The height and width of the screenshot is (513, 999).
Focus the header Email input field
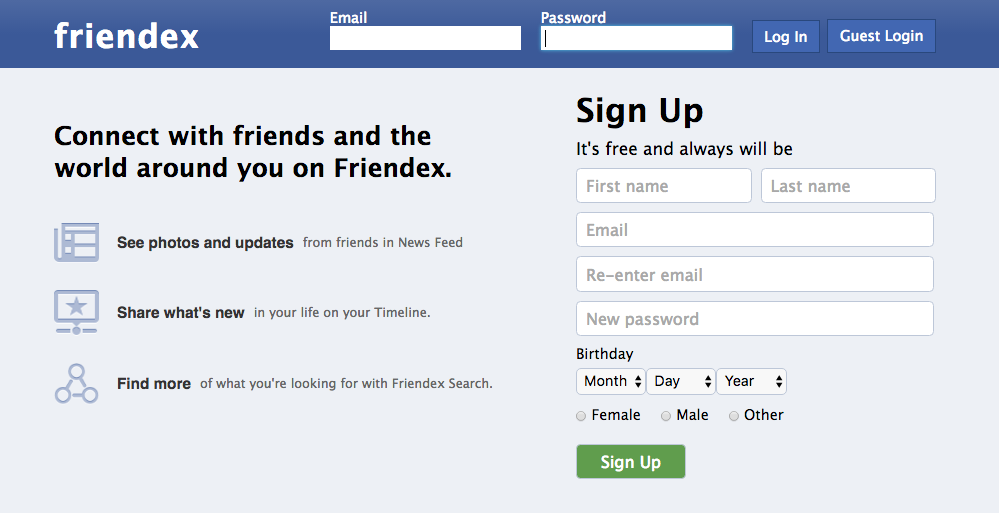pyautogui.click(x=426, y=38)
